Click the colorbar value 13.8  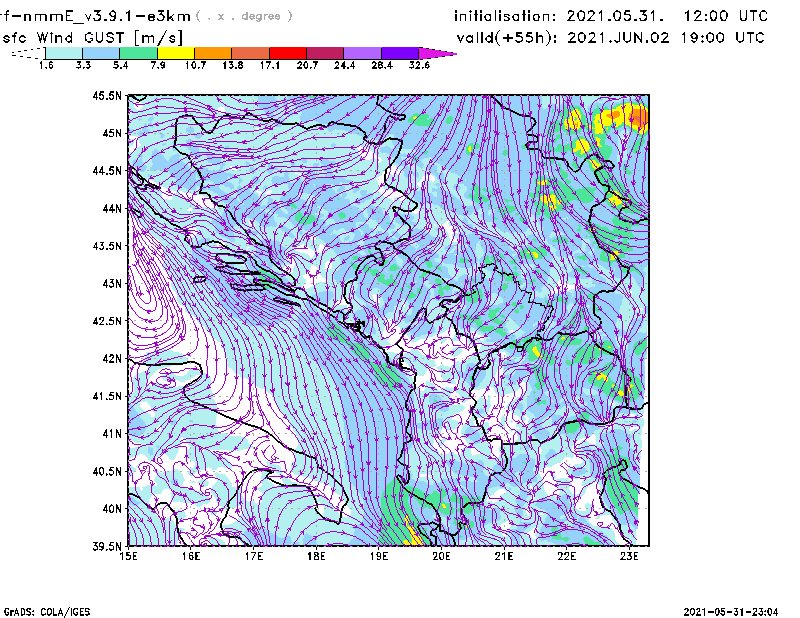(x=233, y=65)
